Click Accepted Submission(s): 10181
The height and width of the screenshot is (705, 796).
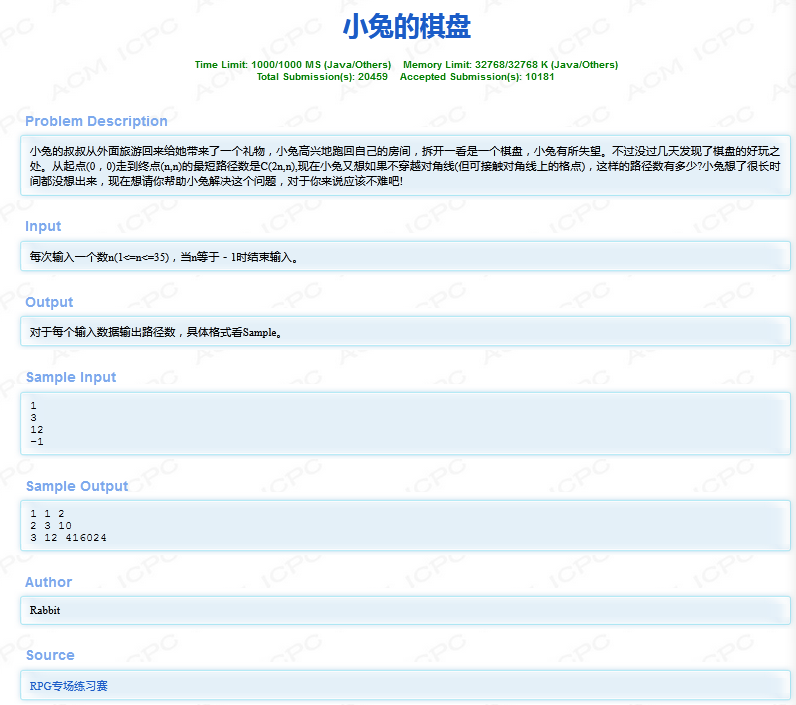coord(477,77)
